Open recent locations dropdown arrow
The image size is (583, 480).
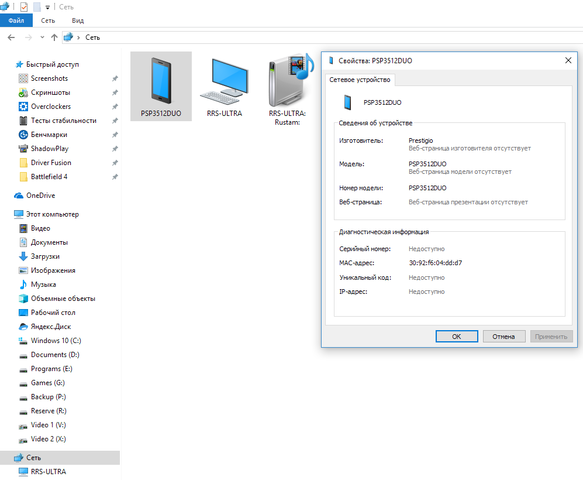tap(42, 38)
